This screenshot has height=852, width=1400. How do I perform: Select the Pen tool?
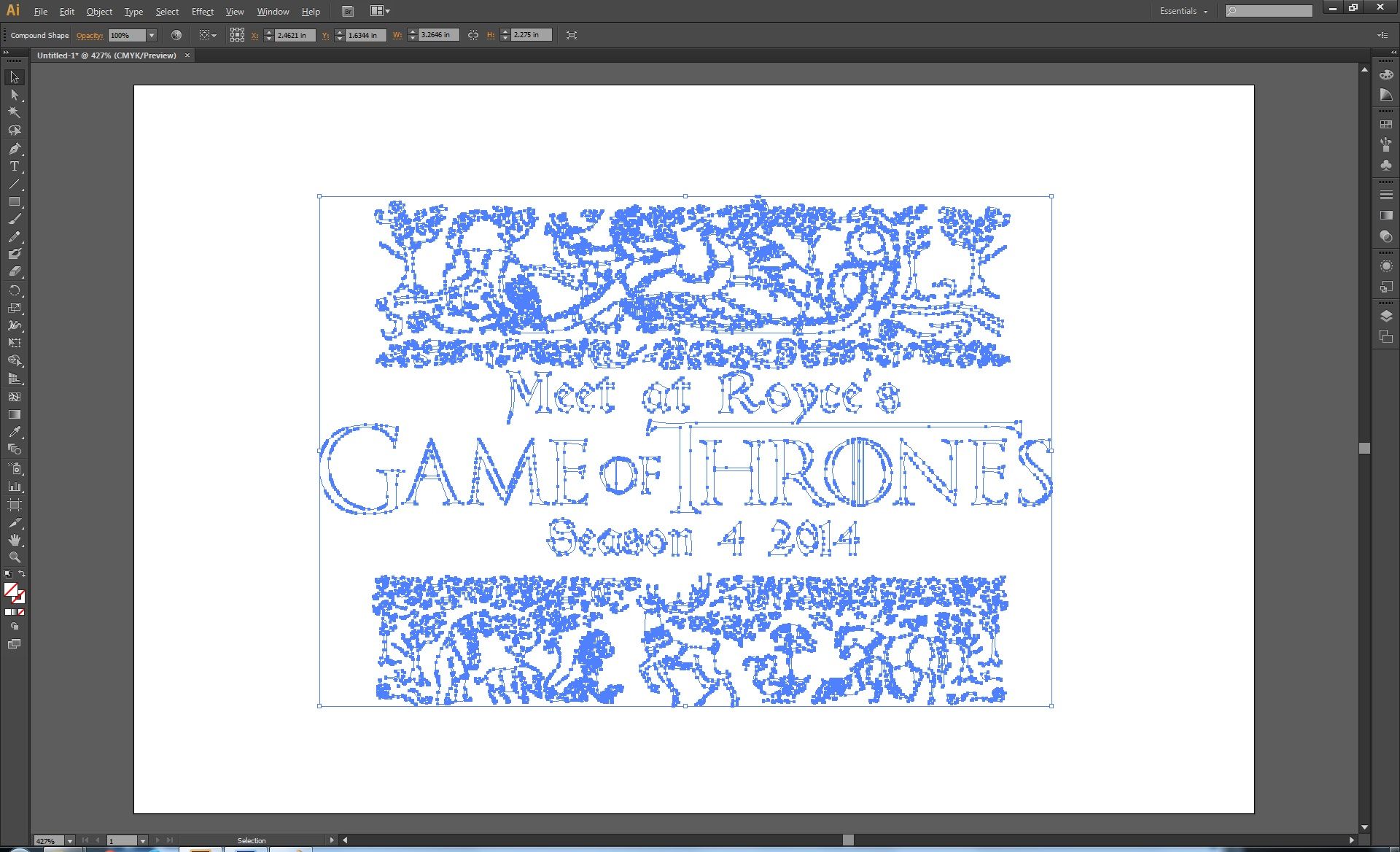click(15, 149)
